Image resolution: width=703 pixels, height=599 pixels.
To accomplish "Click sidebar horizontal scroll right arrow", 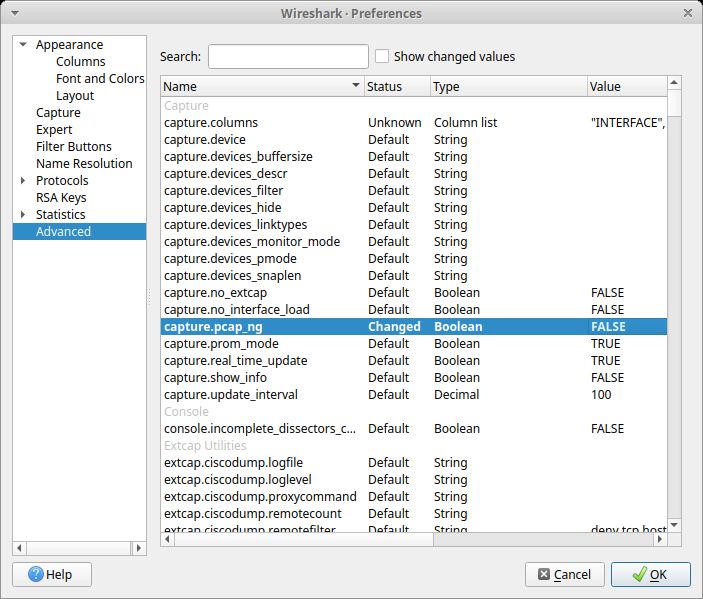I will point(139,548).
